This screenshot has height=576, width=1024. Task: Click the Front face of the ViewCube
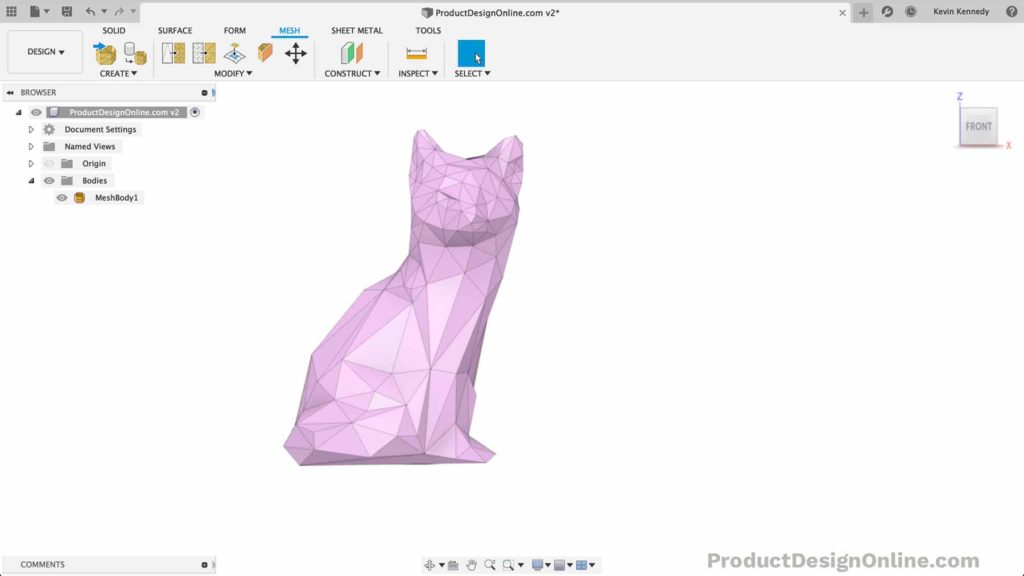click(978, 127)
